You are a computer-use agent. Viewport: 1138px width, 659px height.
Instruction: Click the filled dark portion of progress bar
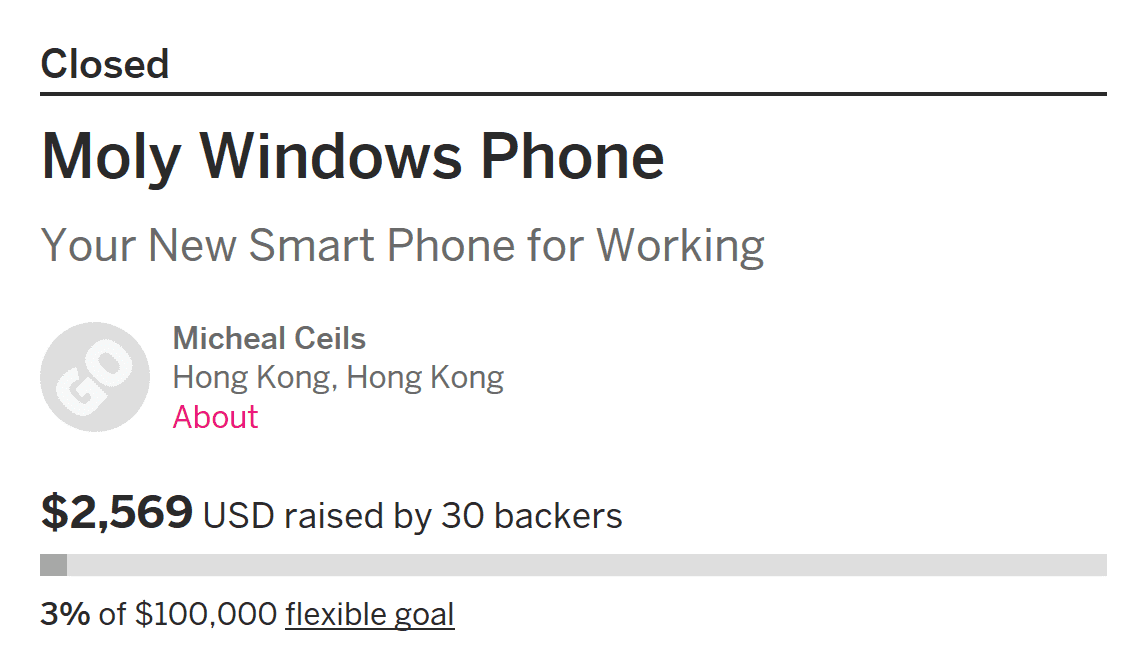coord(53,565)
